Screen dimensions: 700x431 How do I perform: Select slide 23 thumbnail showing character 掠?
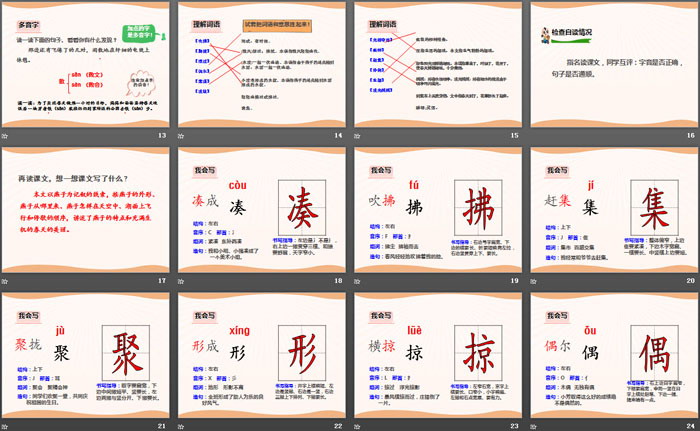[438, 356]
